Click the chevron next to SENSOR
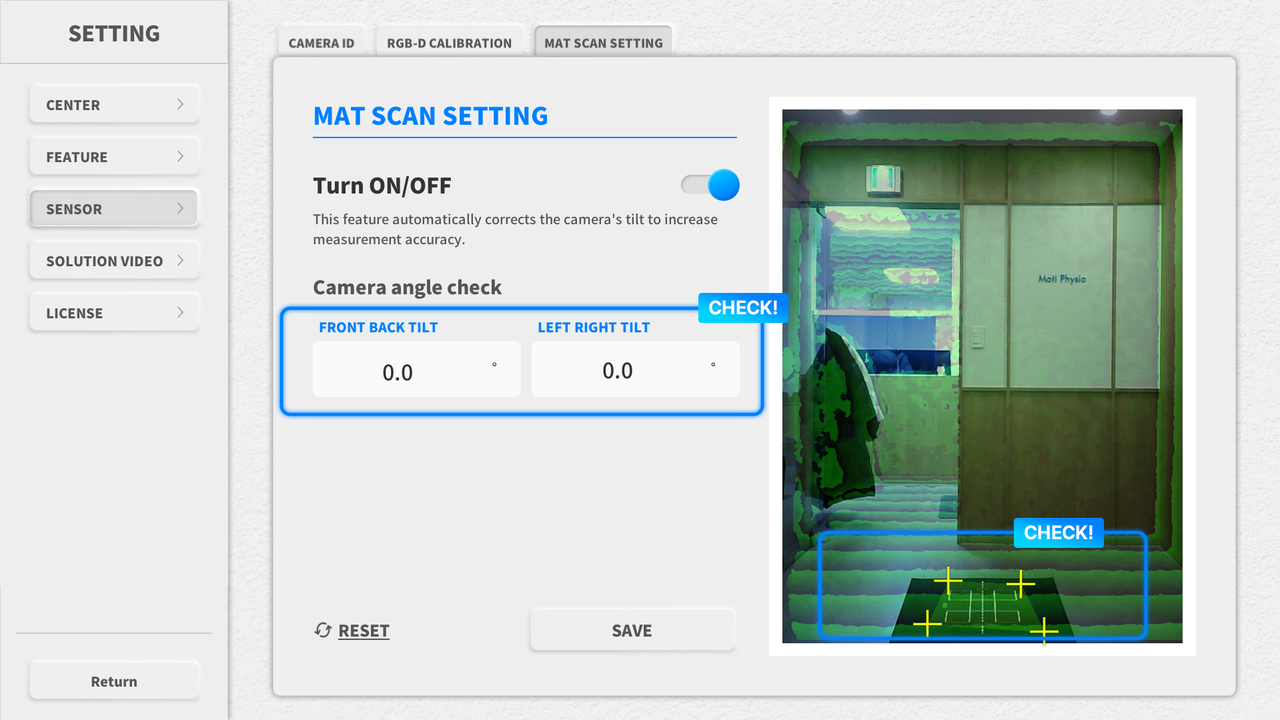The width and height of the screenshot is (1280, 720). coord(180,208)
